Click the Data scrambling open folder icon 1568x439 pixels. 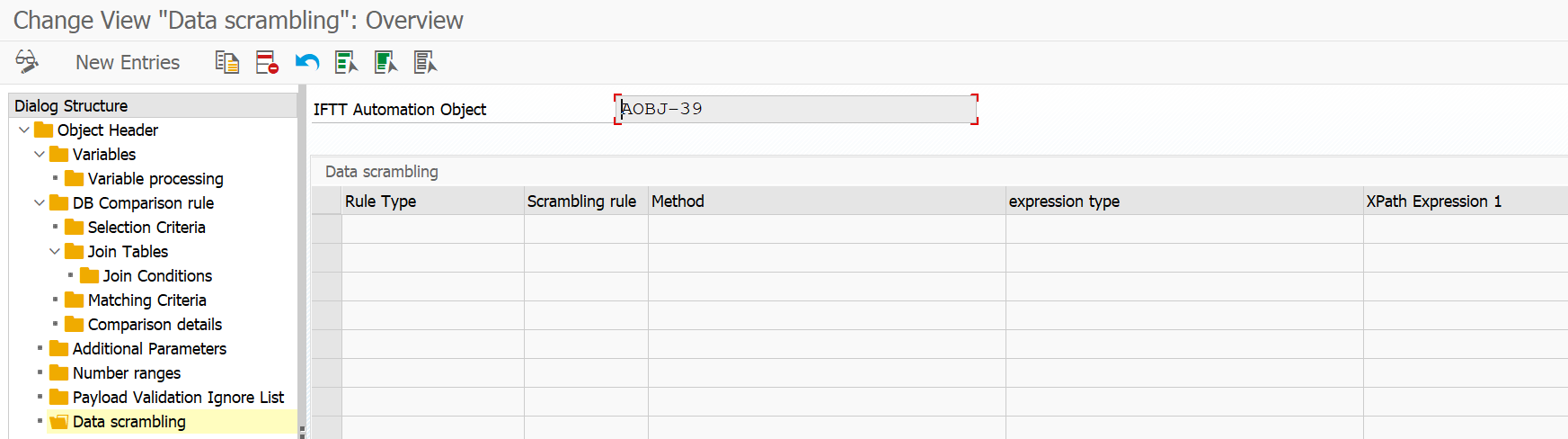pos(59,422)
